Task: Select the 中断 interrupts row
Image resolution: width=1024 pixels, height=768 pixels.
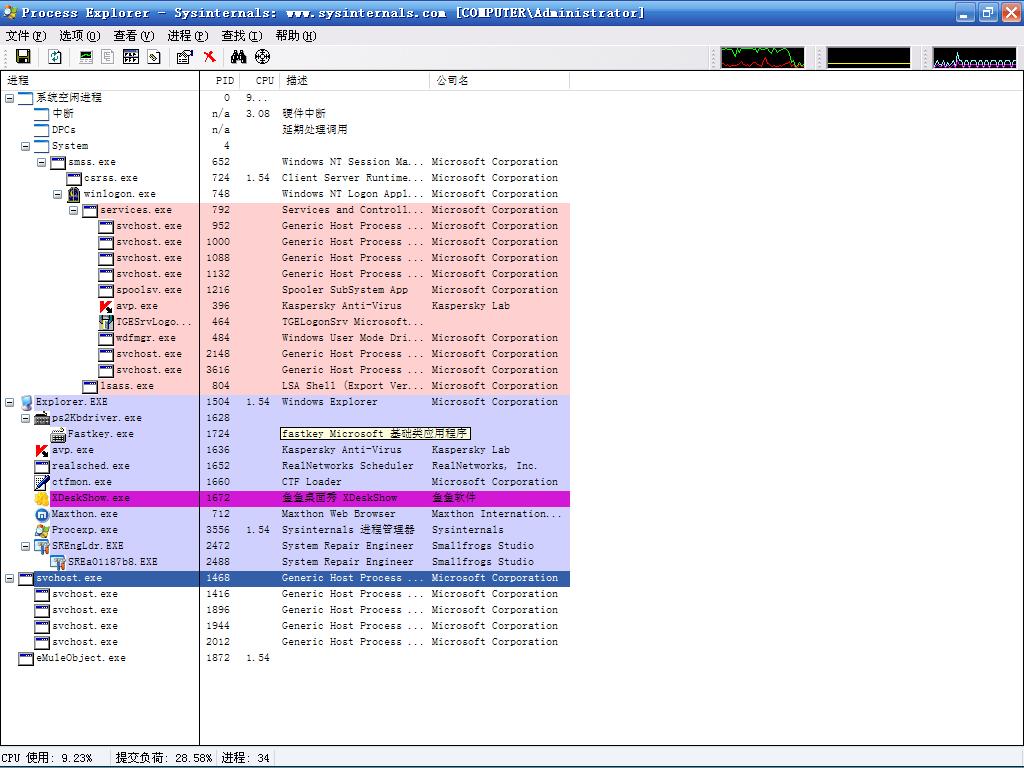Action: pyautogui.click(x=285, y=114)
